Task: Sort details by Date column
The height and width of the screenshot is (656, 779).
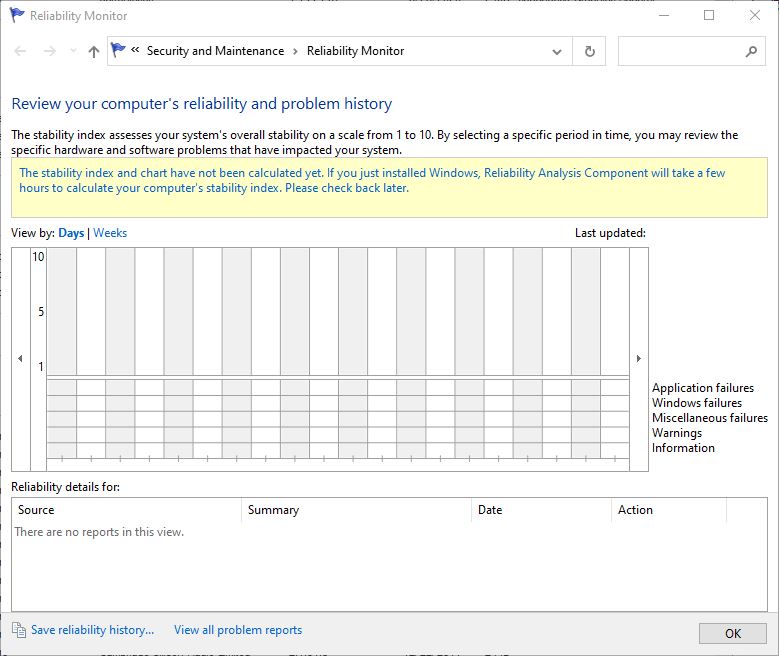Action: pos(541,510)
